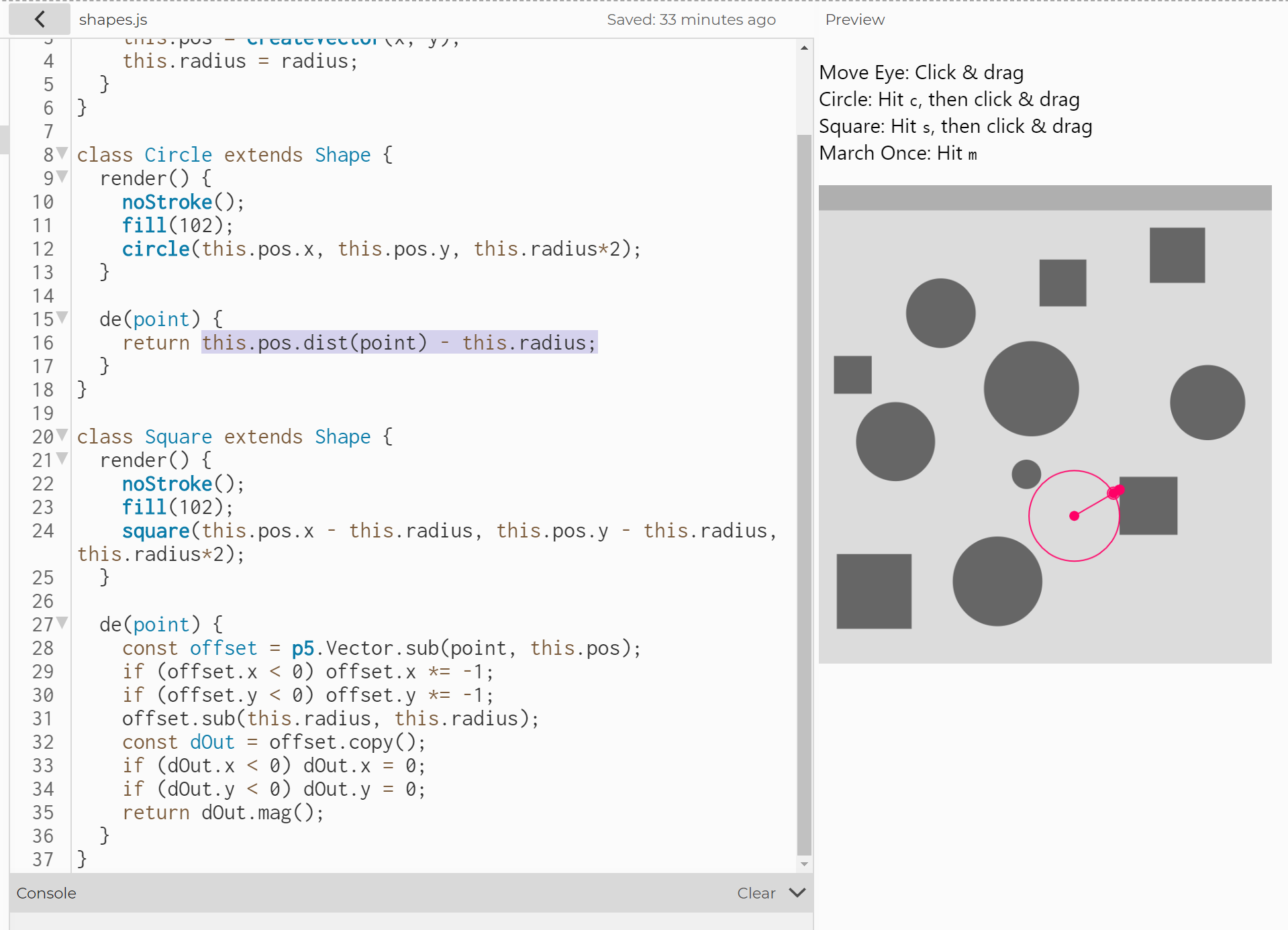
Task: Click the pink eye dot inside the ring
Action: [1074, 516]
